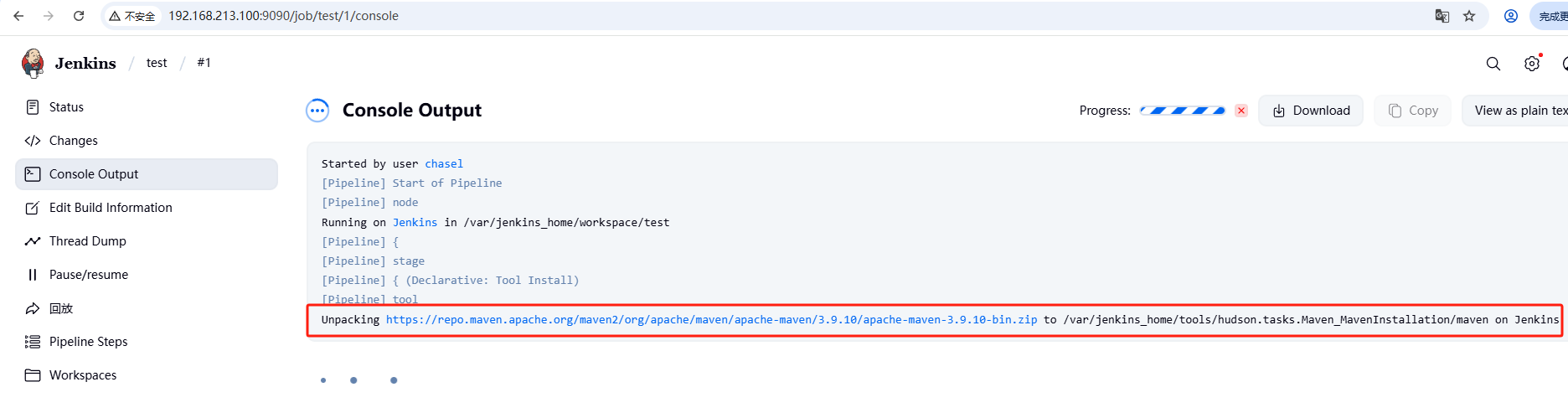Viewport: 1568px width, 413px height.
Task: Click the Status page icon
Action: tap(33, 107)
